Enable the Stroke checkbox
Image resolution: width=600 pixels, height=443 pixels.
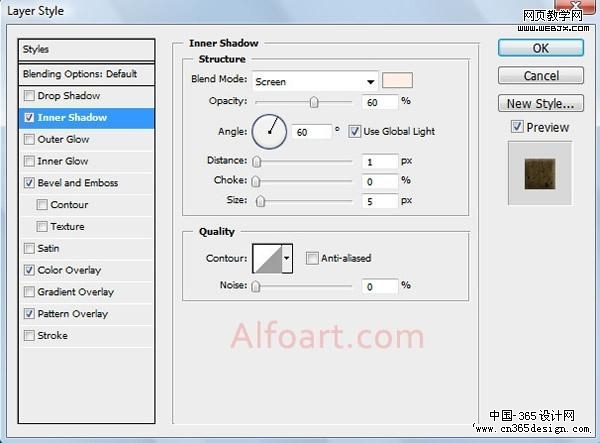(29, 336)
